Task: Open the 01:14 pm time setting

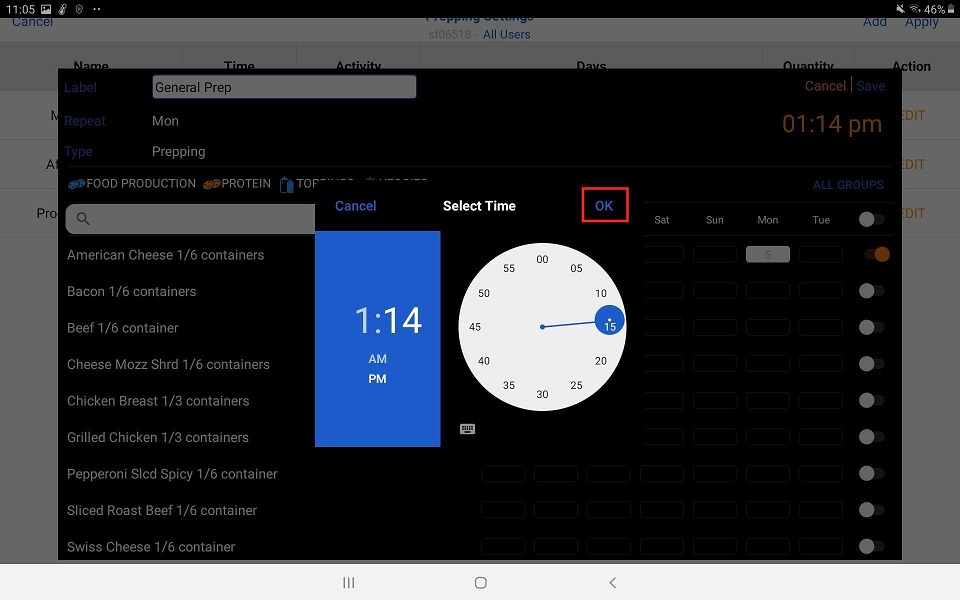Action: coord(832,124)
